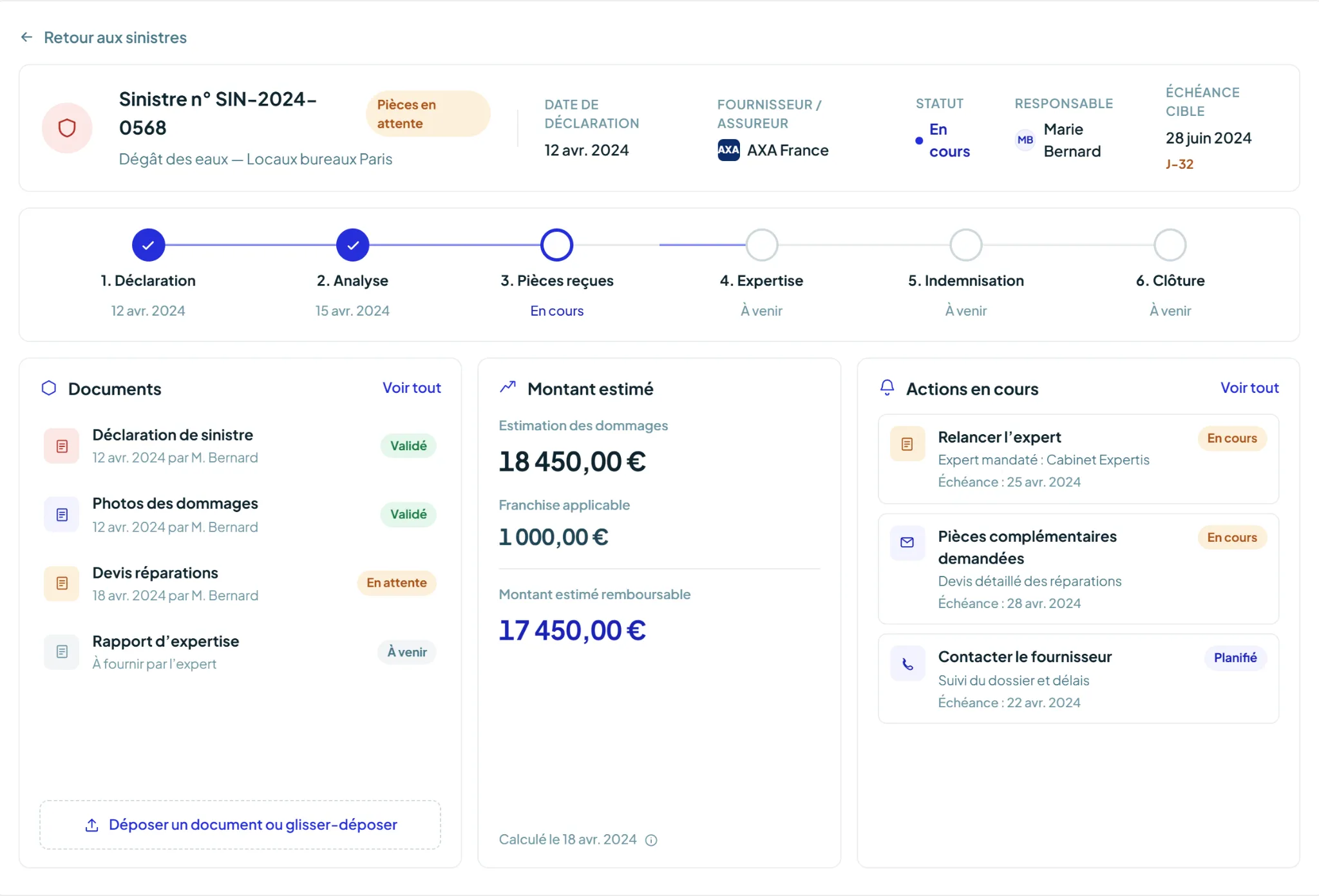Click Échéance : 25 avr. 2024 text
Screen dimensions: 1319x896
(1009, 482)
